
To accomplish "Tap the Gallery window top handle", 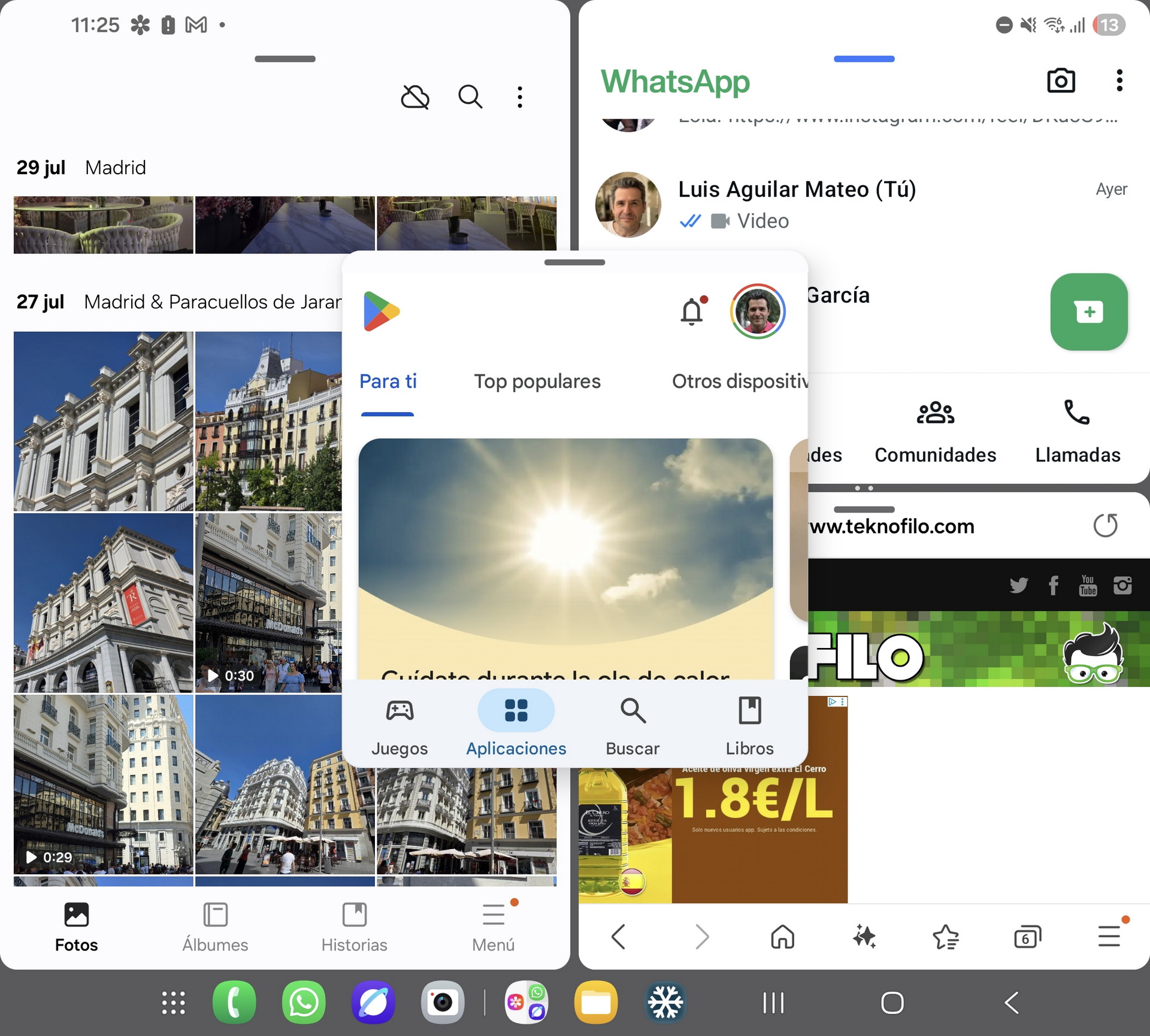I will point(285,59).
